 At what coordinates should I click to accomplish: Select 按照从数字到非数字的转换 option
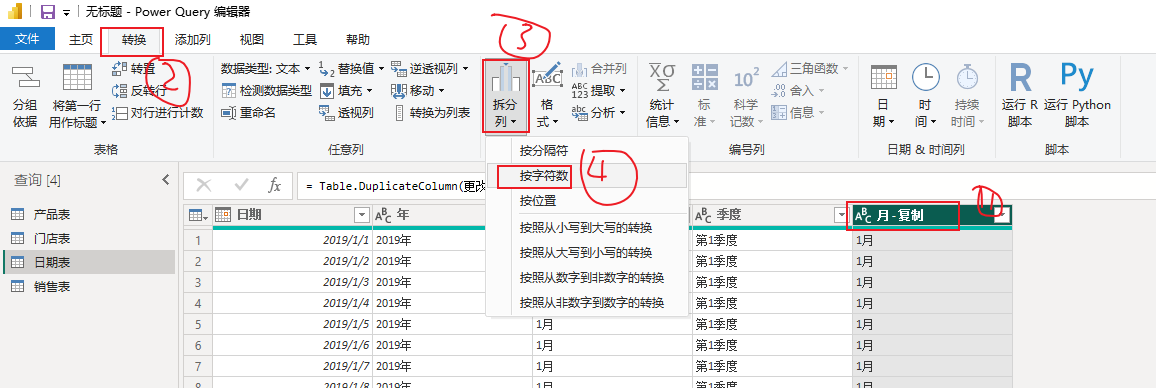coord(587,277)
